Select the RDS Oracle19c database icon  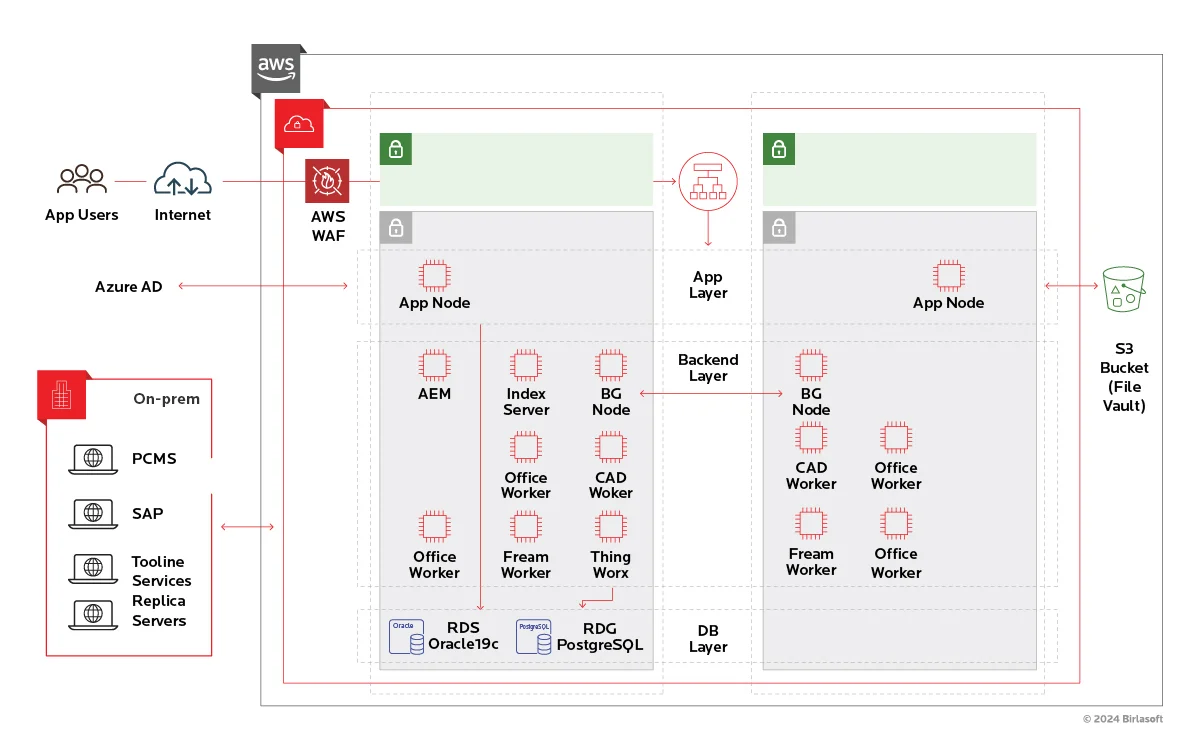click(405, 636)
